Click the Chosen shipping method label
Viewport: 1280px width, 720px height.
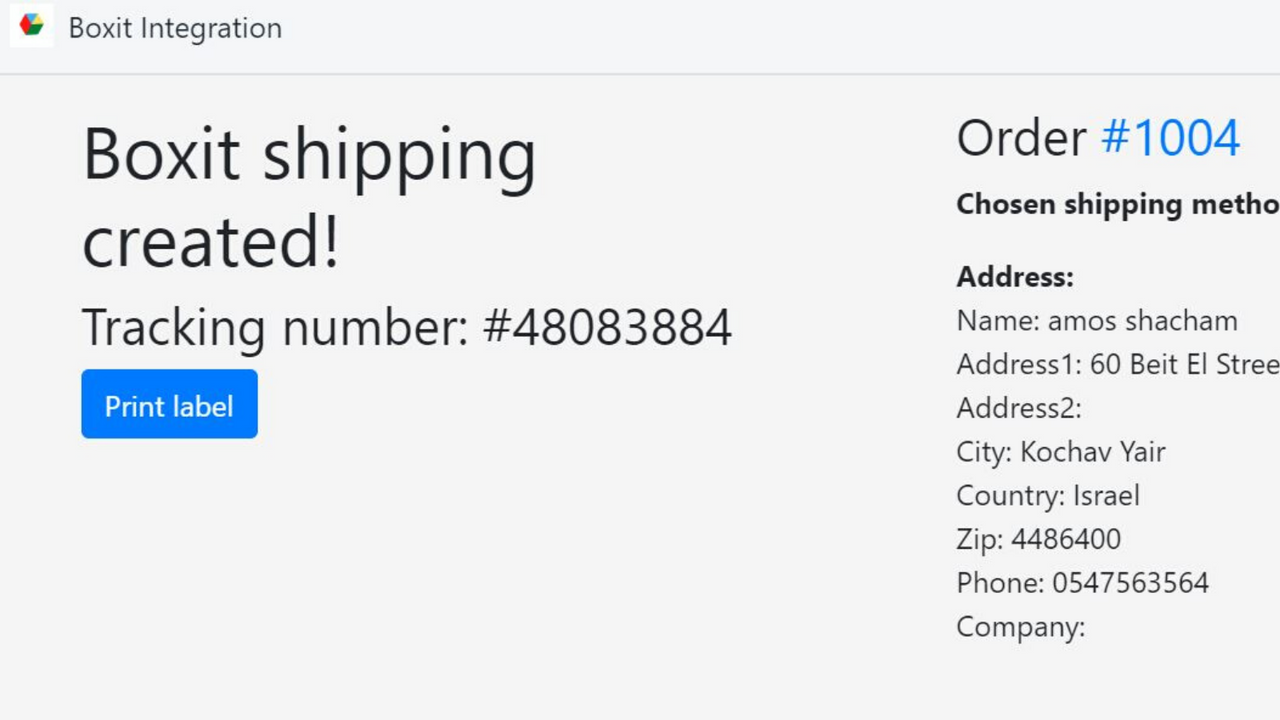1110,204
